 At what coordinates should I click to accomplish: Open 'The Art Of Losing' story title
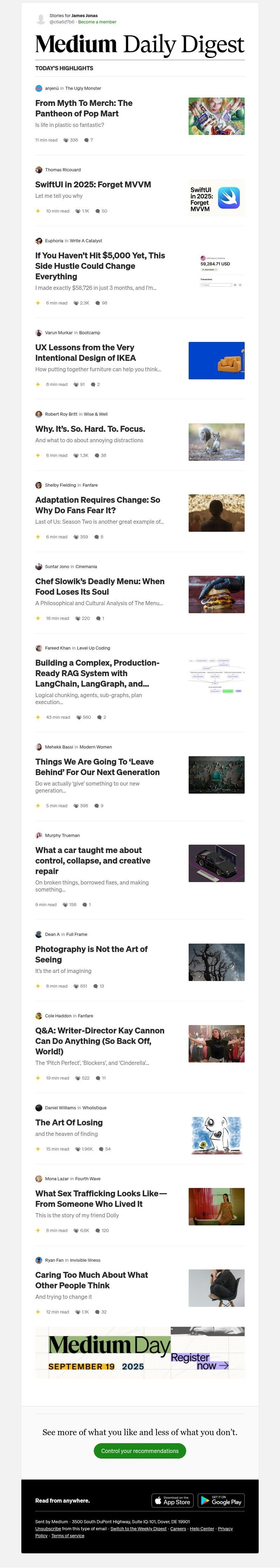(x=69, y=1123)
